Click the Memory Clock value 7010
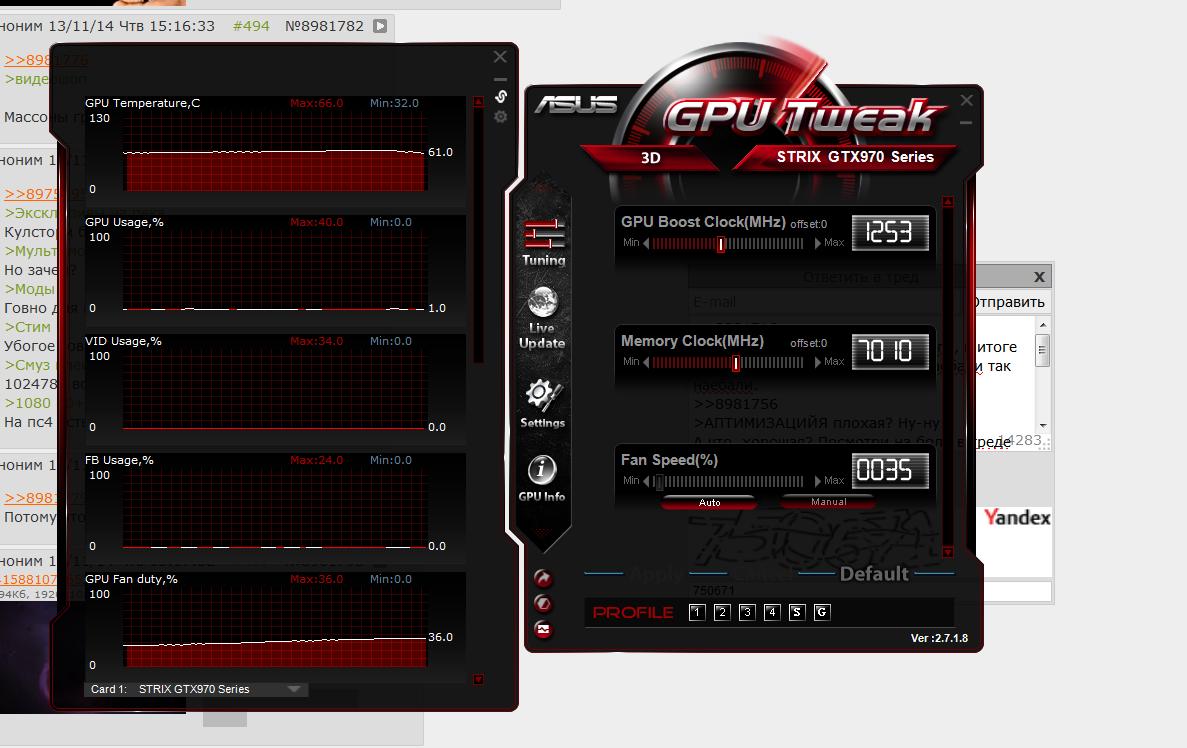 pyautogui.click(x=890, y=351)
